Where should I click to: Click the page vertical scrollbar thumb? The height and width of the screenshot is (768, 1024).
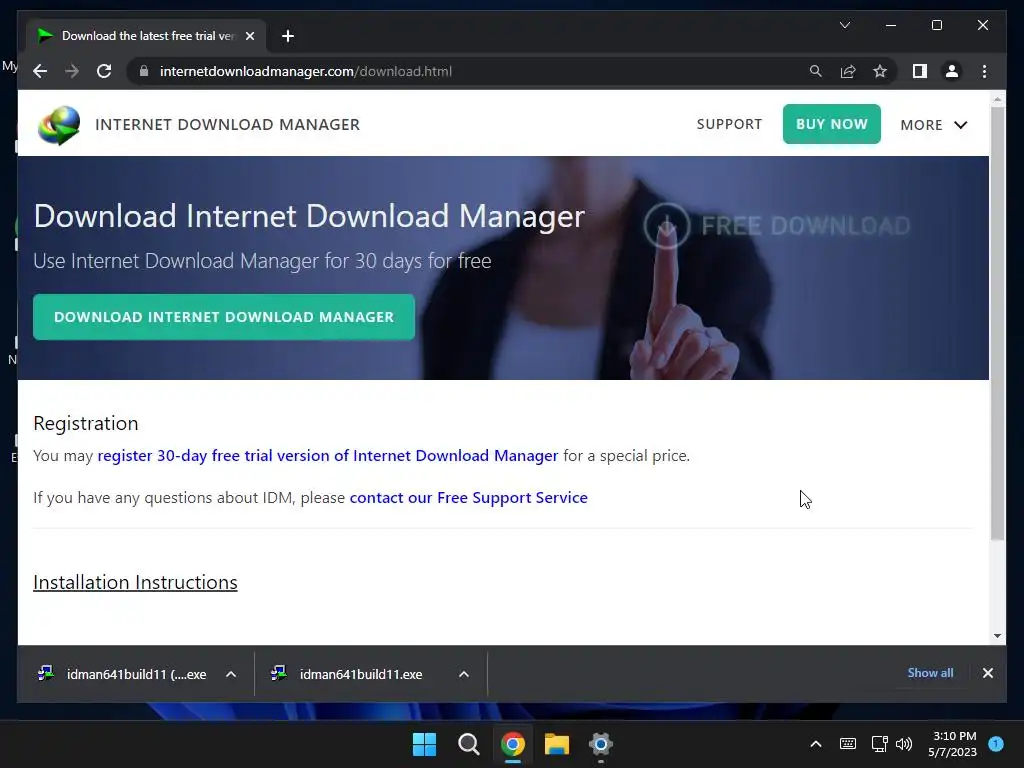pyautogui.click(x=997, y=323)
